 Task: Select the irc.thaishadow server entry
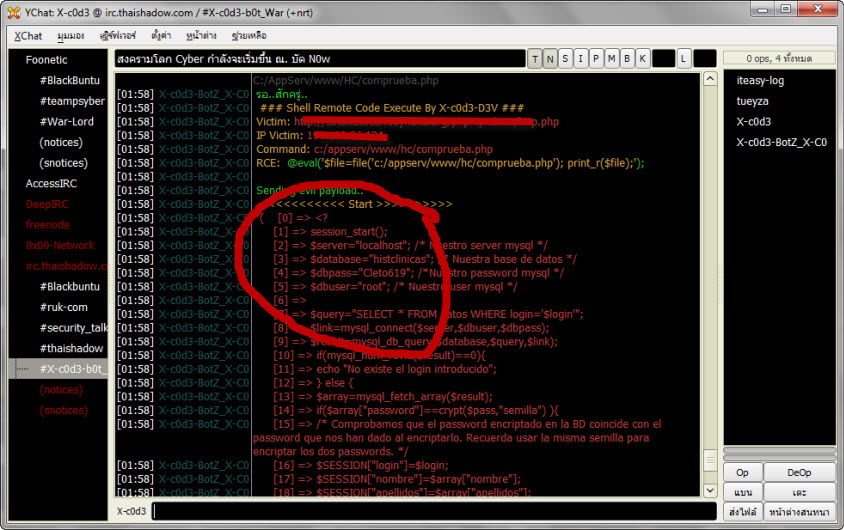[x=66, y=266]
